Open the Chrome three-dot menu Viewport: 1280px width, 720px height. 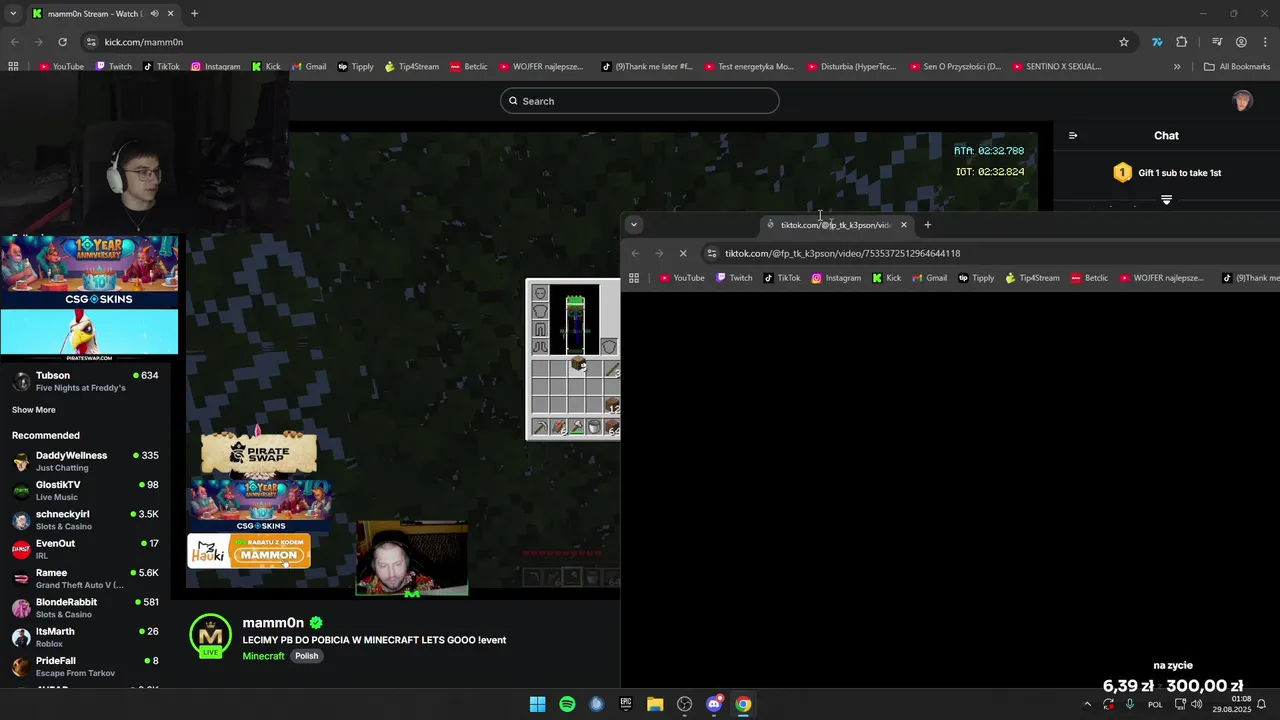1265,42
